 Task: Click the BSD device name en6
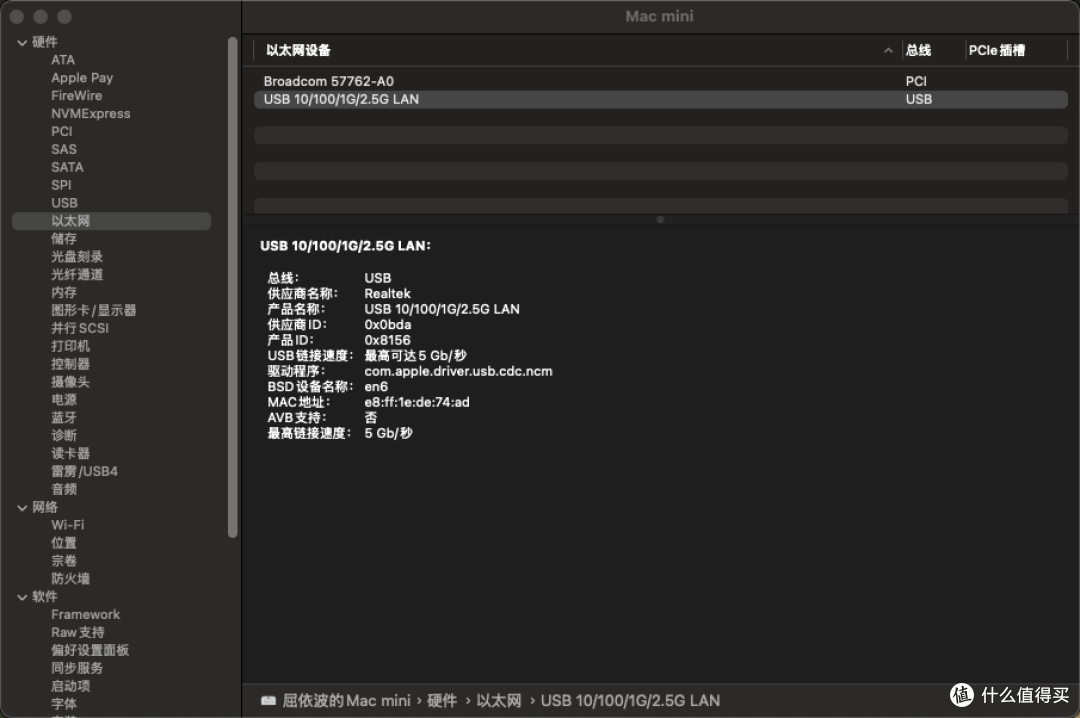tap(376, 387)
